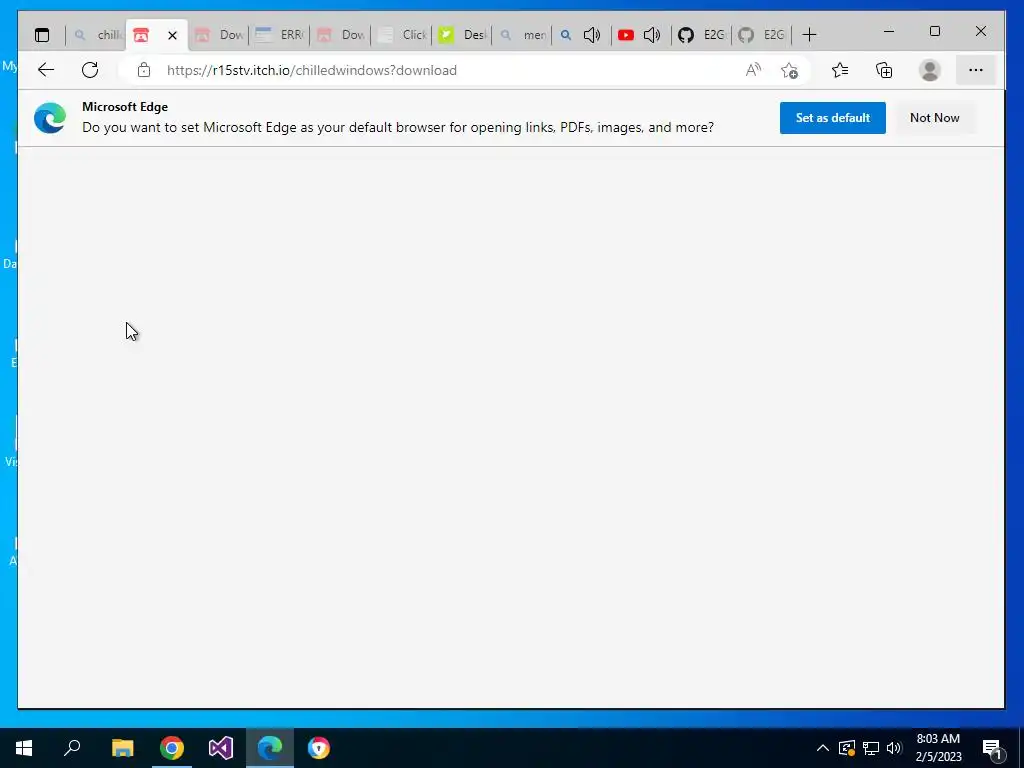
Task: Click Set as default button
Action: click(x=833, y=118)
